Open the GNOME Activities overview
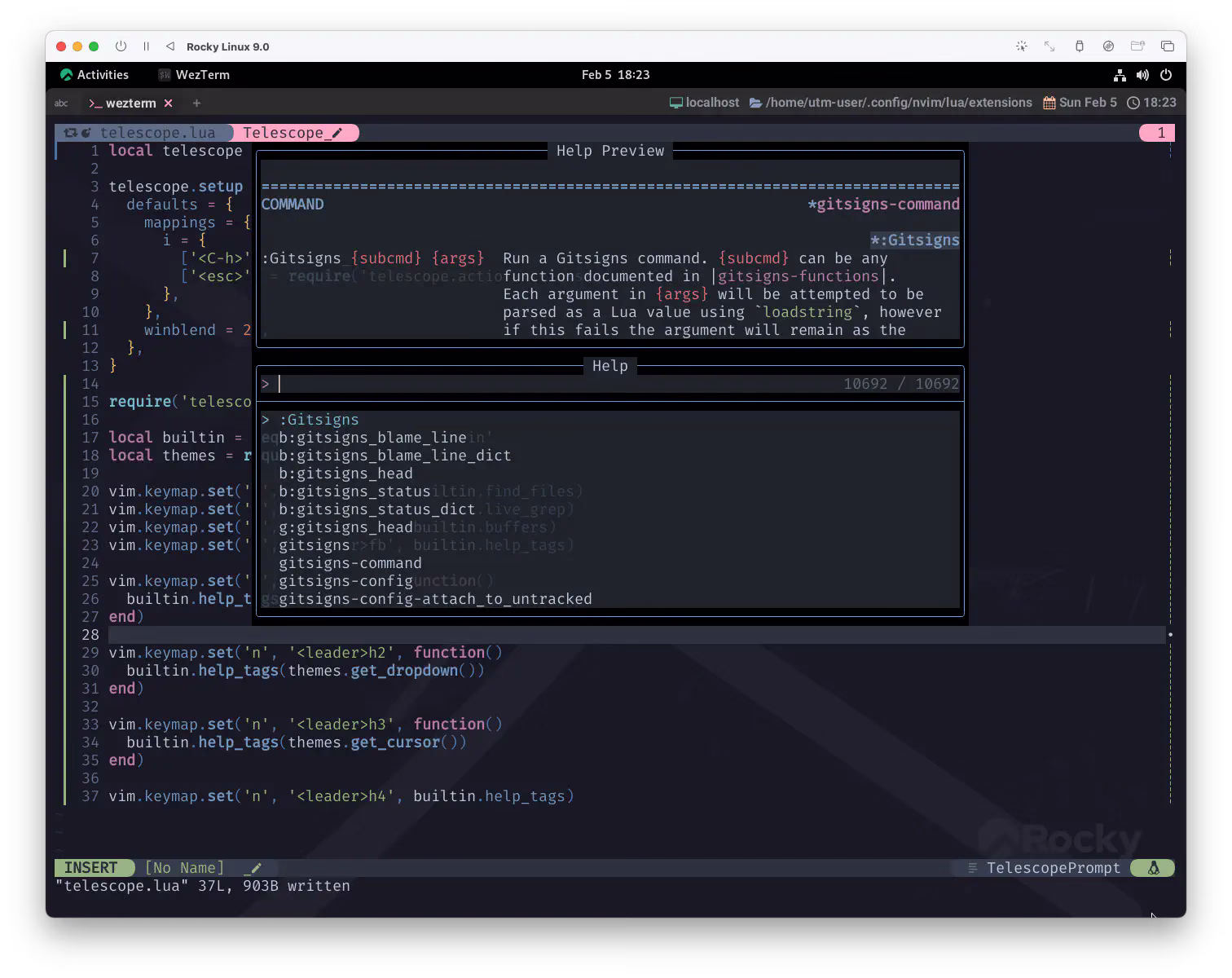This screenshot has width=1232, height=978. point(95,75)
